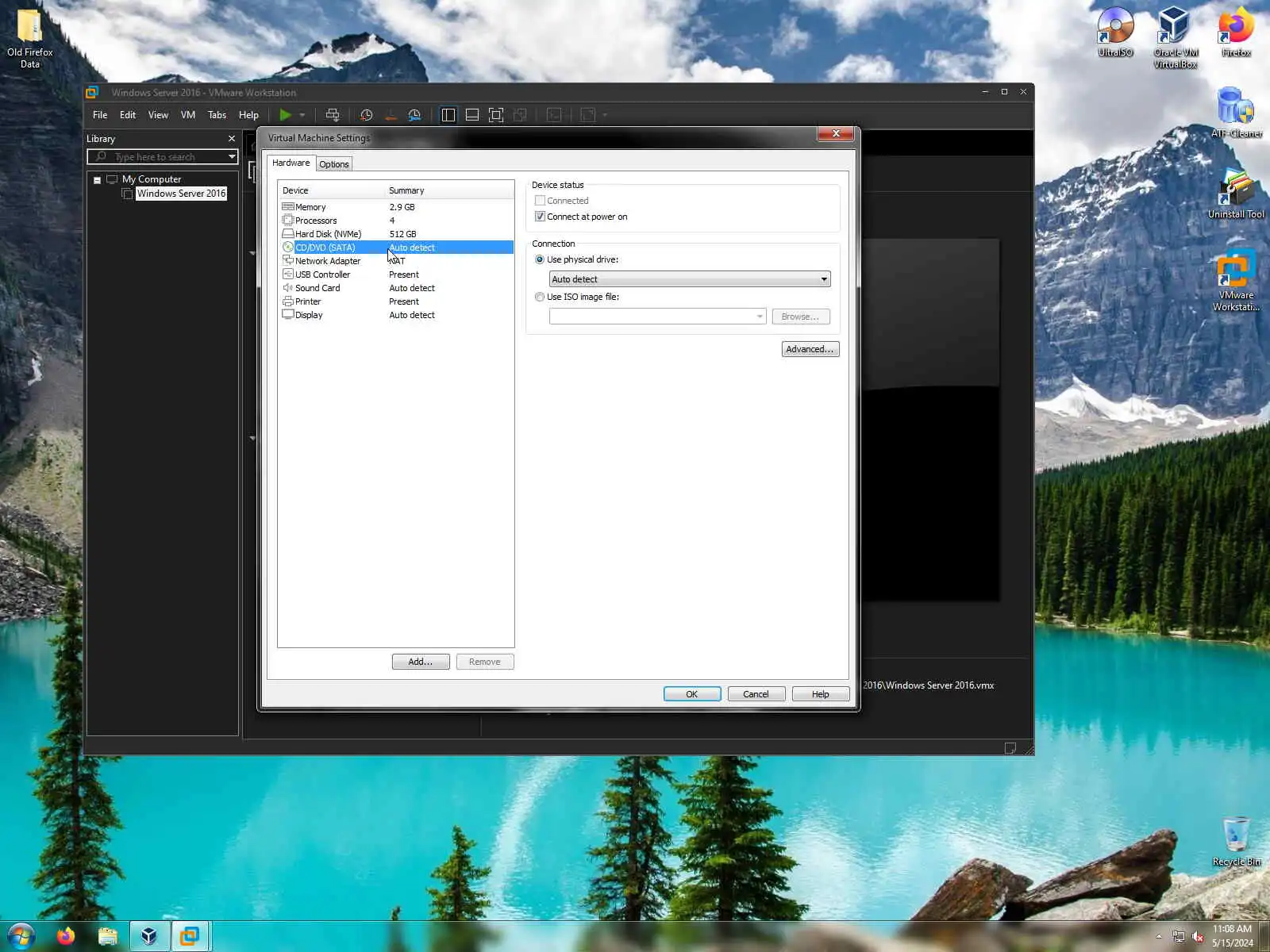
Task: Open the File menu
Action: point(100,115)
